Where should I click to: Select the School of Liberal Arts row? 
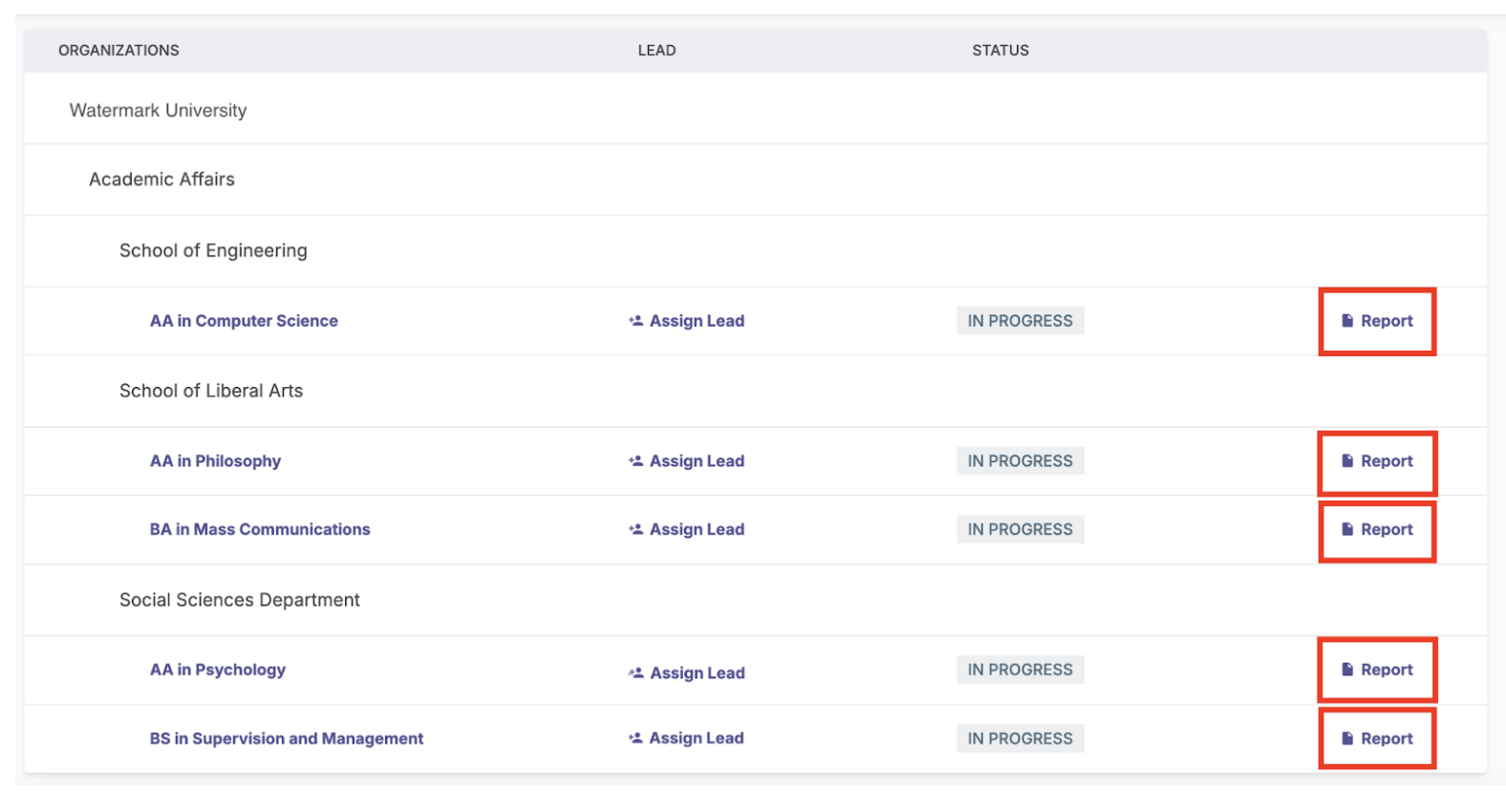click(210, 391)
